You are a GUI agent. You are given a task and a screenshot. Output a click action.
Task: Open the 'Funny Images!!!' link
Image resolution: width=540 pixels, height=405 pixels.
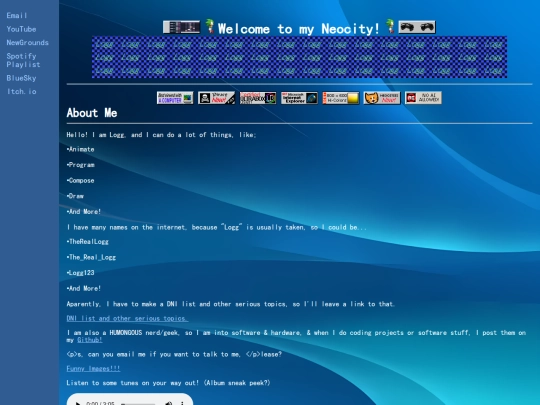[93, 368]
